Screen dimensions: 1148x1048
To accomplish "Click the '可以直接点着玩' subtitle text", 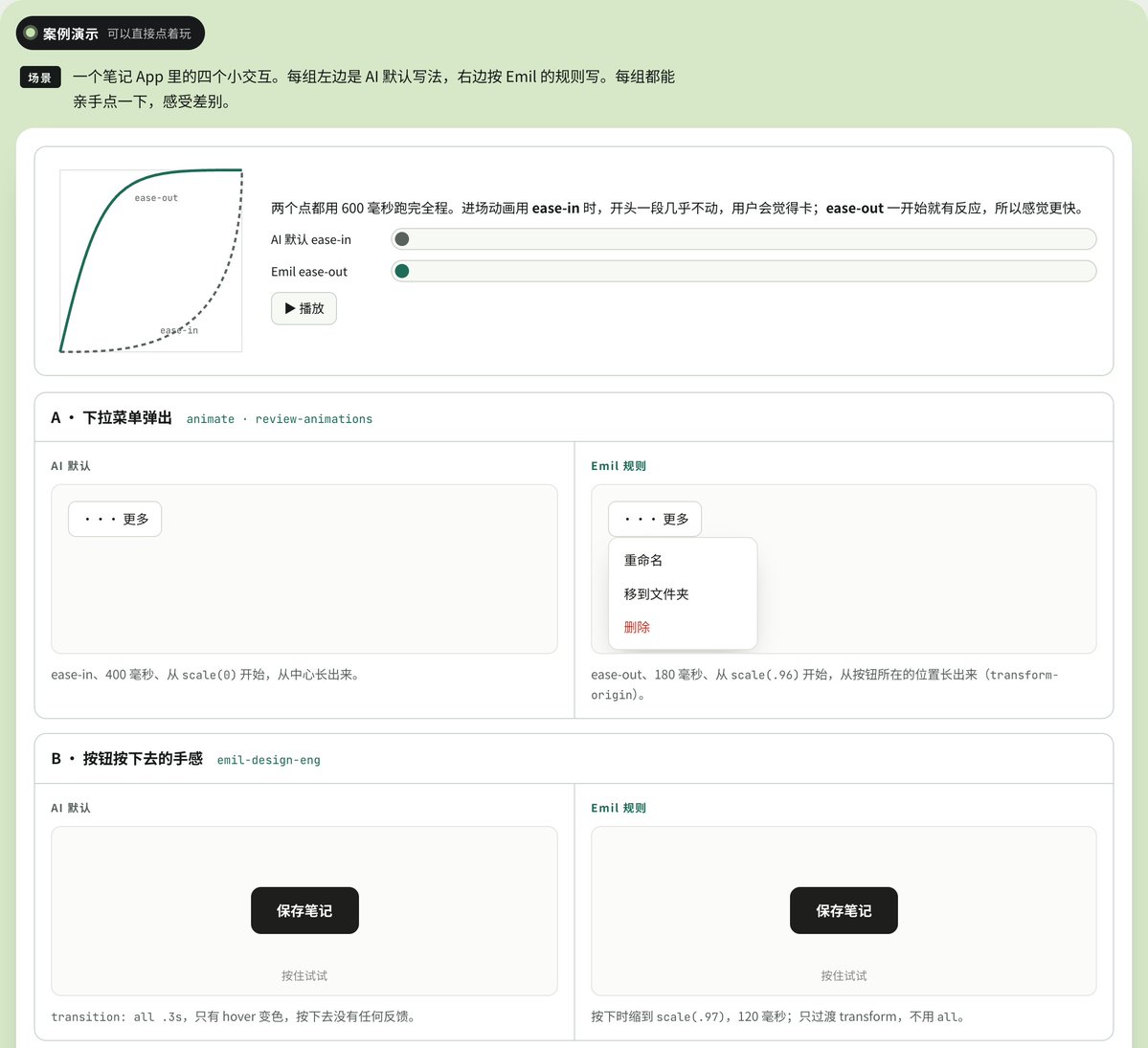I will click(x=149, y=33).
